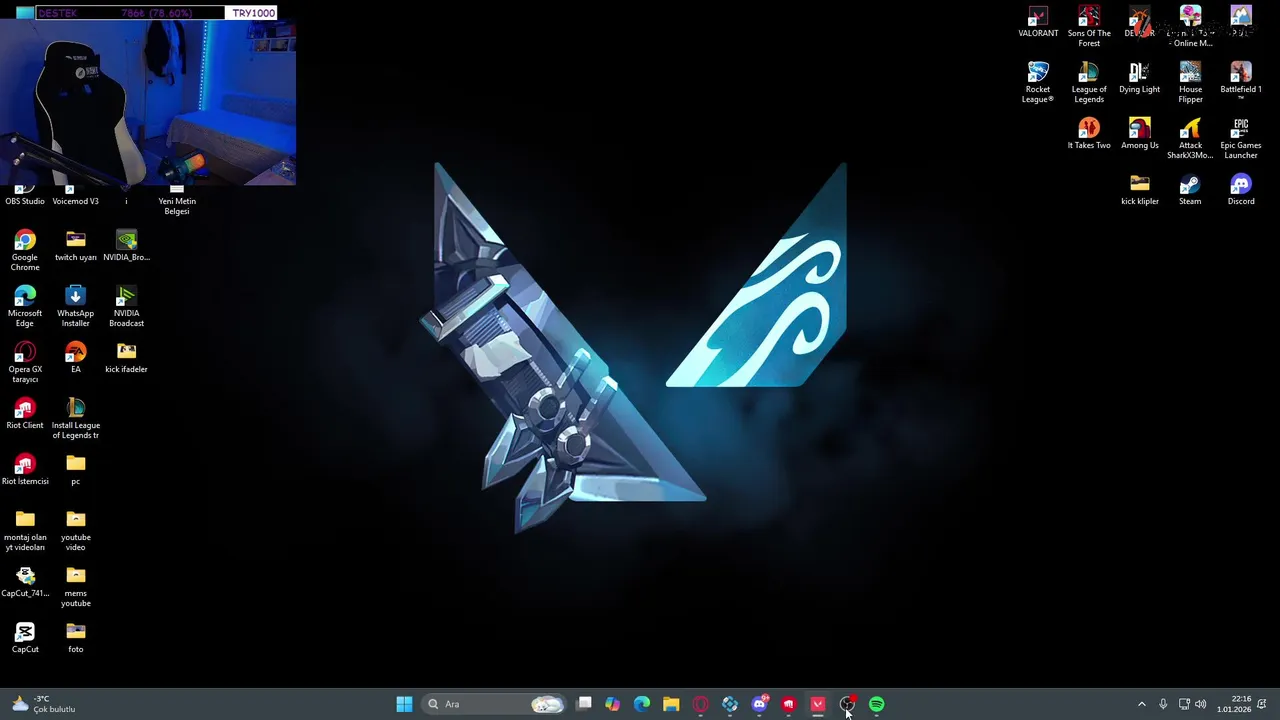This screenshot has width=1280, height=720.
Task: Select the montaj olan yt videoları folder
Action: coord(25,531)
